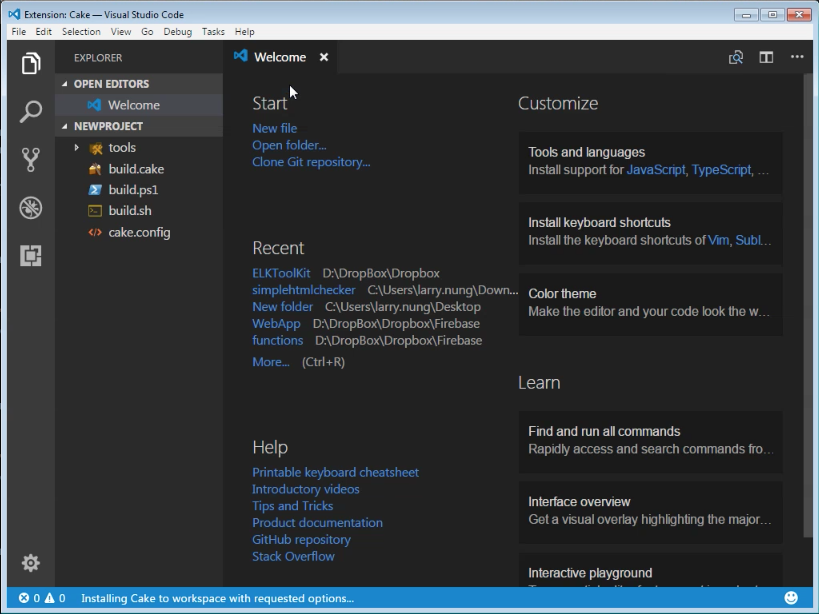Open the Debug view in activity bar
The image size is (819, 614).
31,208
